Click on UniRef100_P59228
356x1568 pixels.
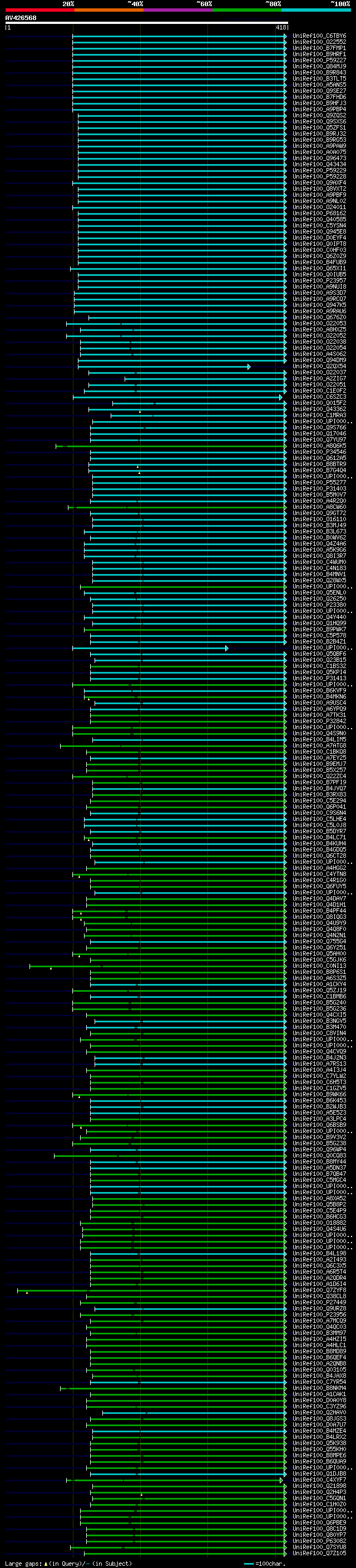[319, 176]
